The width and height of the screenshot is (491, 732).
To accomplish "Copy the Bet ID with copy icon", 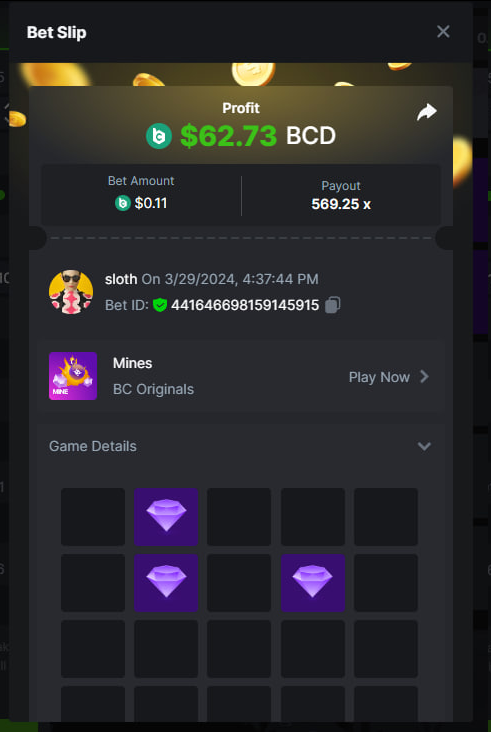I will (x=333, y=305).
